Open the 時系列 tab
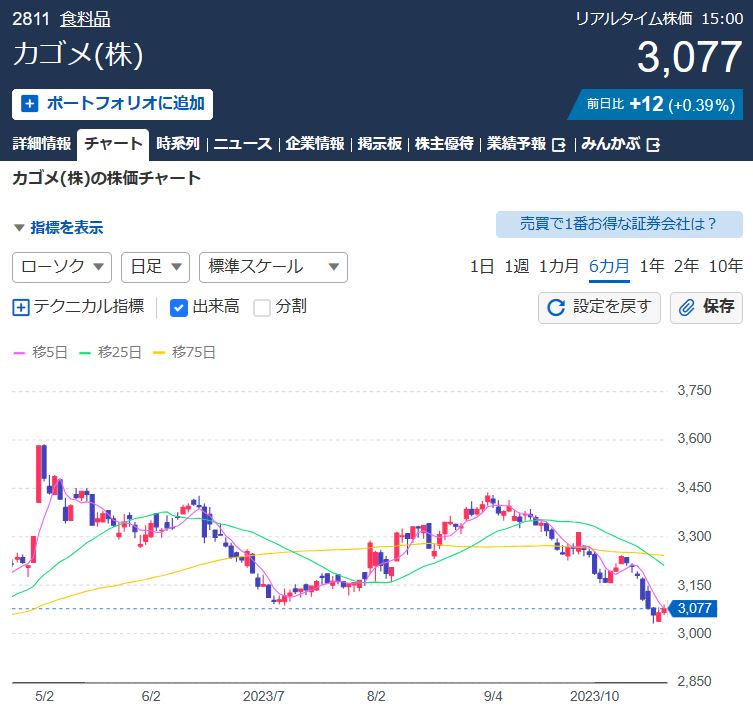Viewport: 753px width, 707px height. click(177, 144)
